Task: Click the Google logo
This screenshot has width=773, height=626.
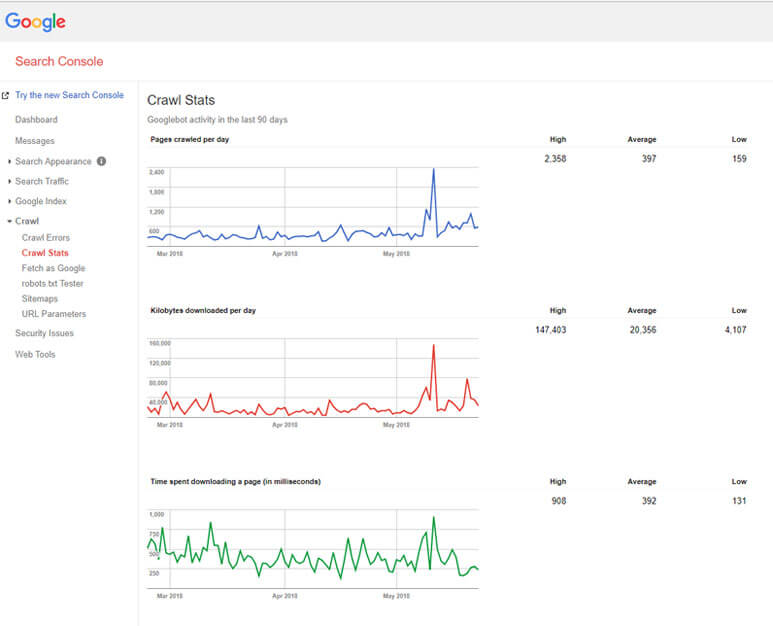Action: (x=35, y=22)
